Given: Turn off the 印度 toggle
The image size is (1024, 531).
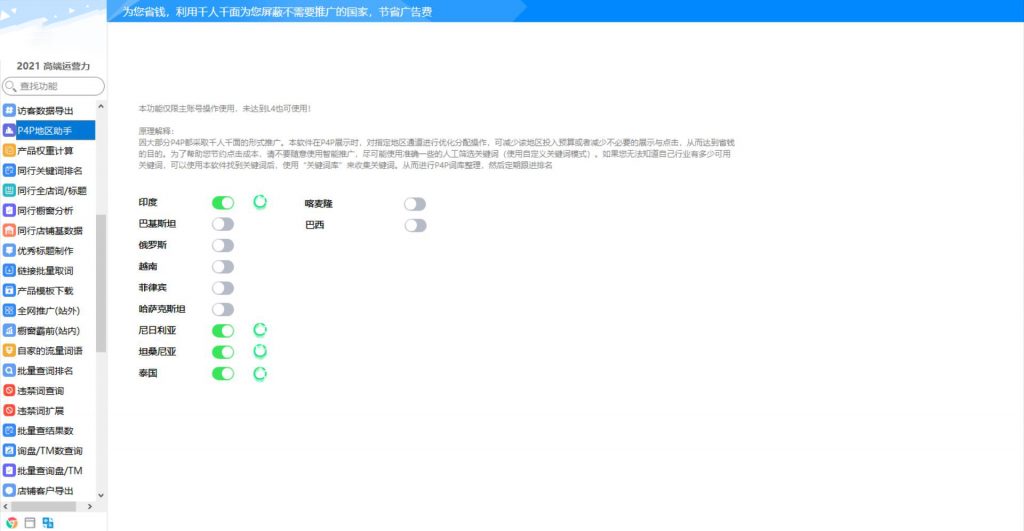Looking at the screenshot, I should [223, 202].
